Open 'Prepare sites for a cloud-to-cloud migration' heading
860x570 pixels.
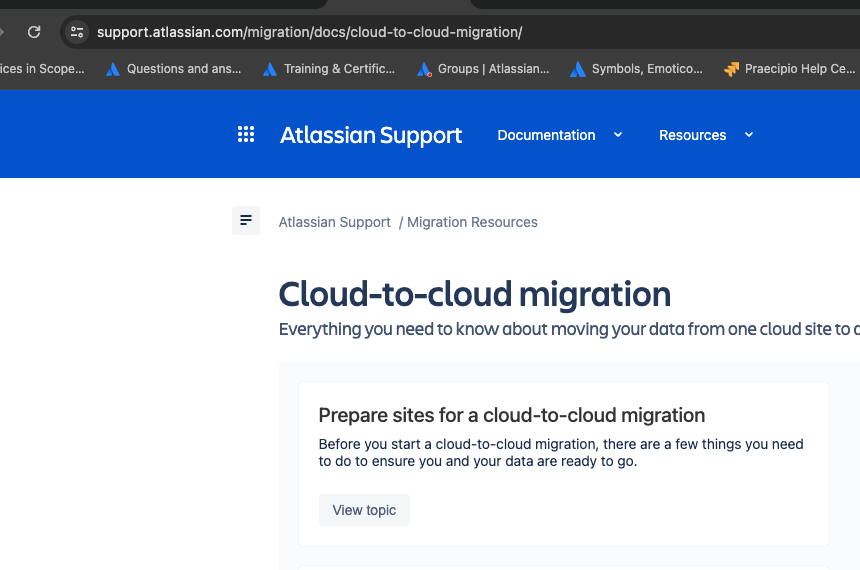tap(512, 415)
